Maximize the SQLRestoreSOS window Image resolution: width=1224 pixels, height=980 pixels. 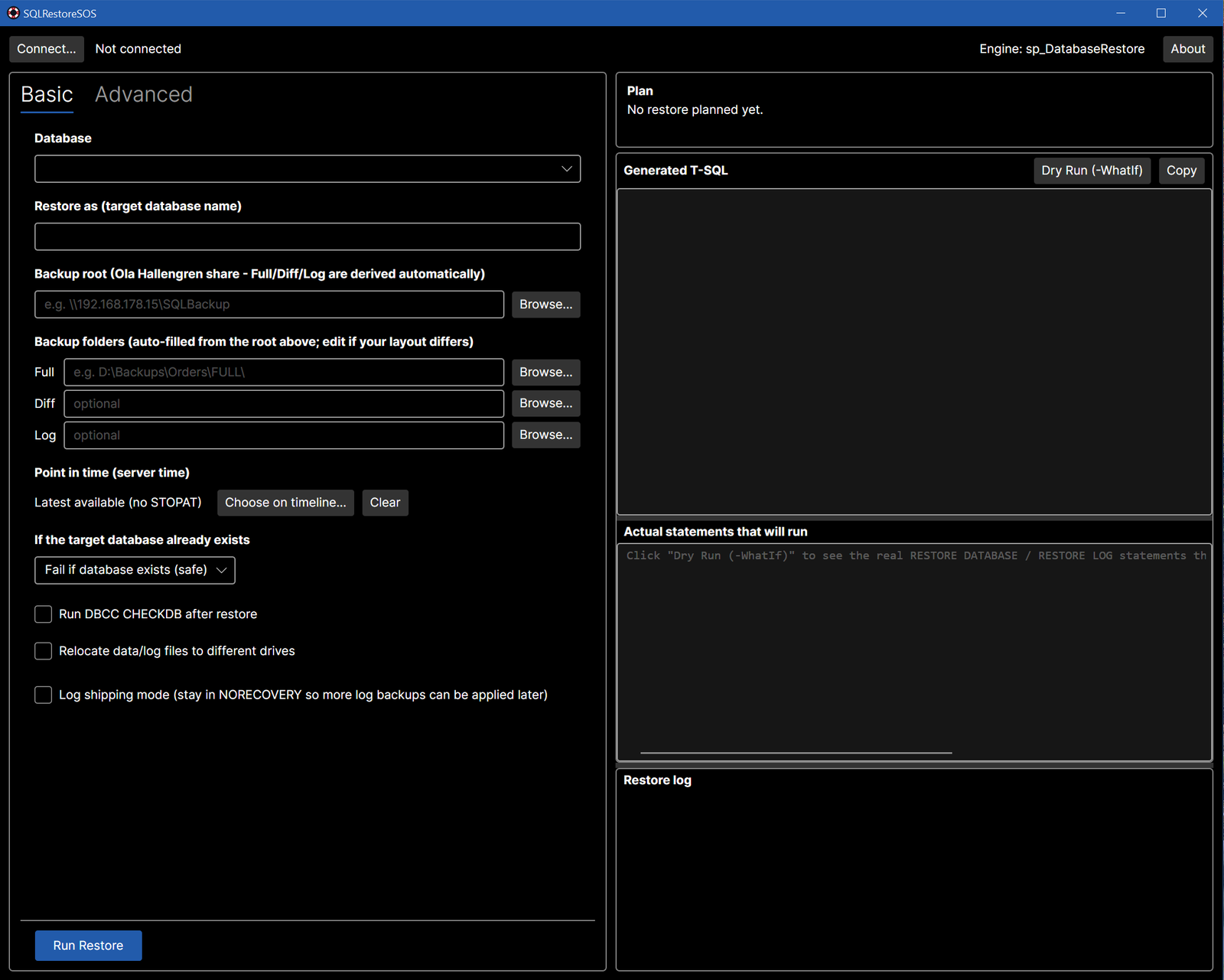[1161, 13]
